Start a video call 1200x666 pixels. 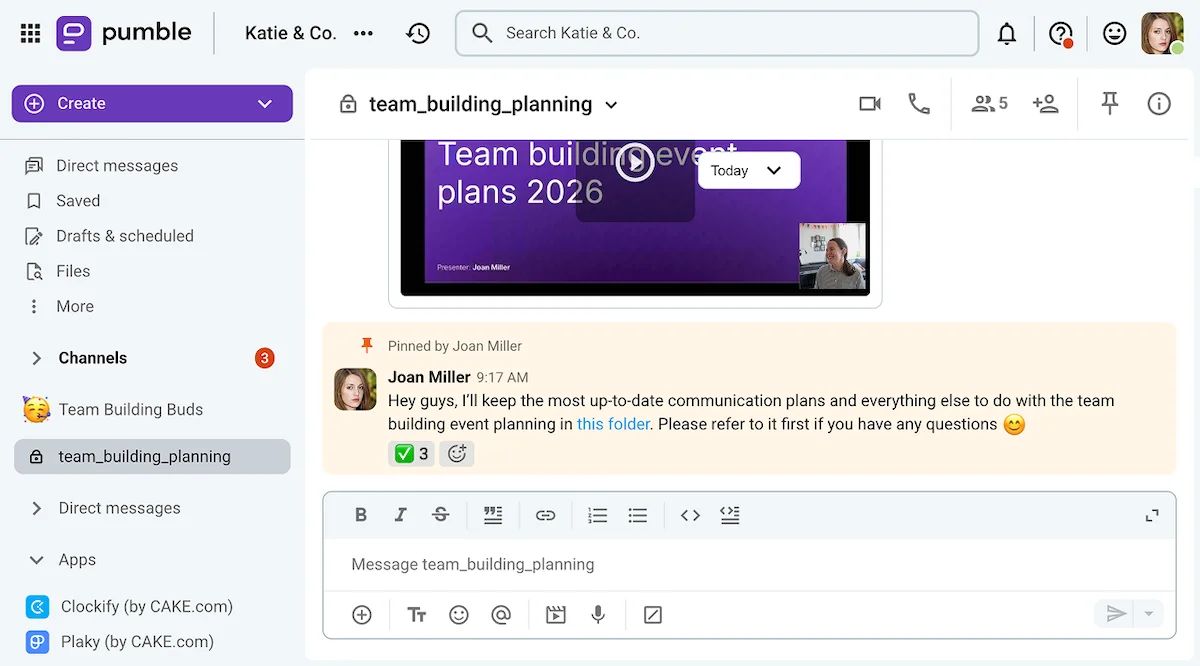click(x=870, y=104)
